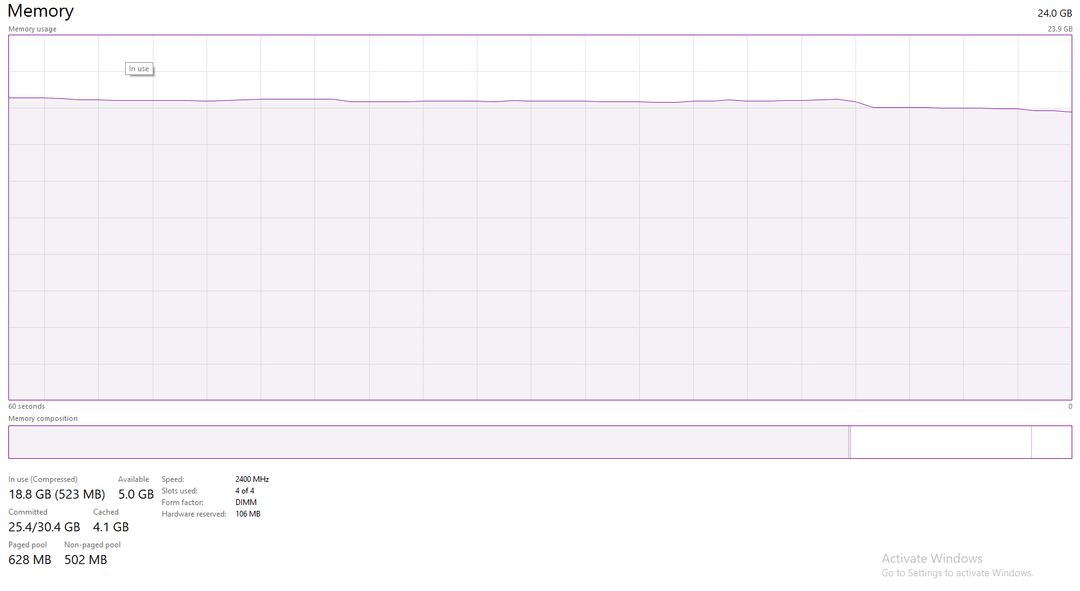Click the Memory heading title
The width and height of the screenshot is (1080, 591).
pyautogui.click(x=41, y=11)
